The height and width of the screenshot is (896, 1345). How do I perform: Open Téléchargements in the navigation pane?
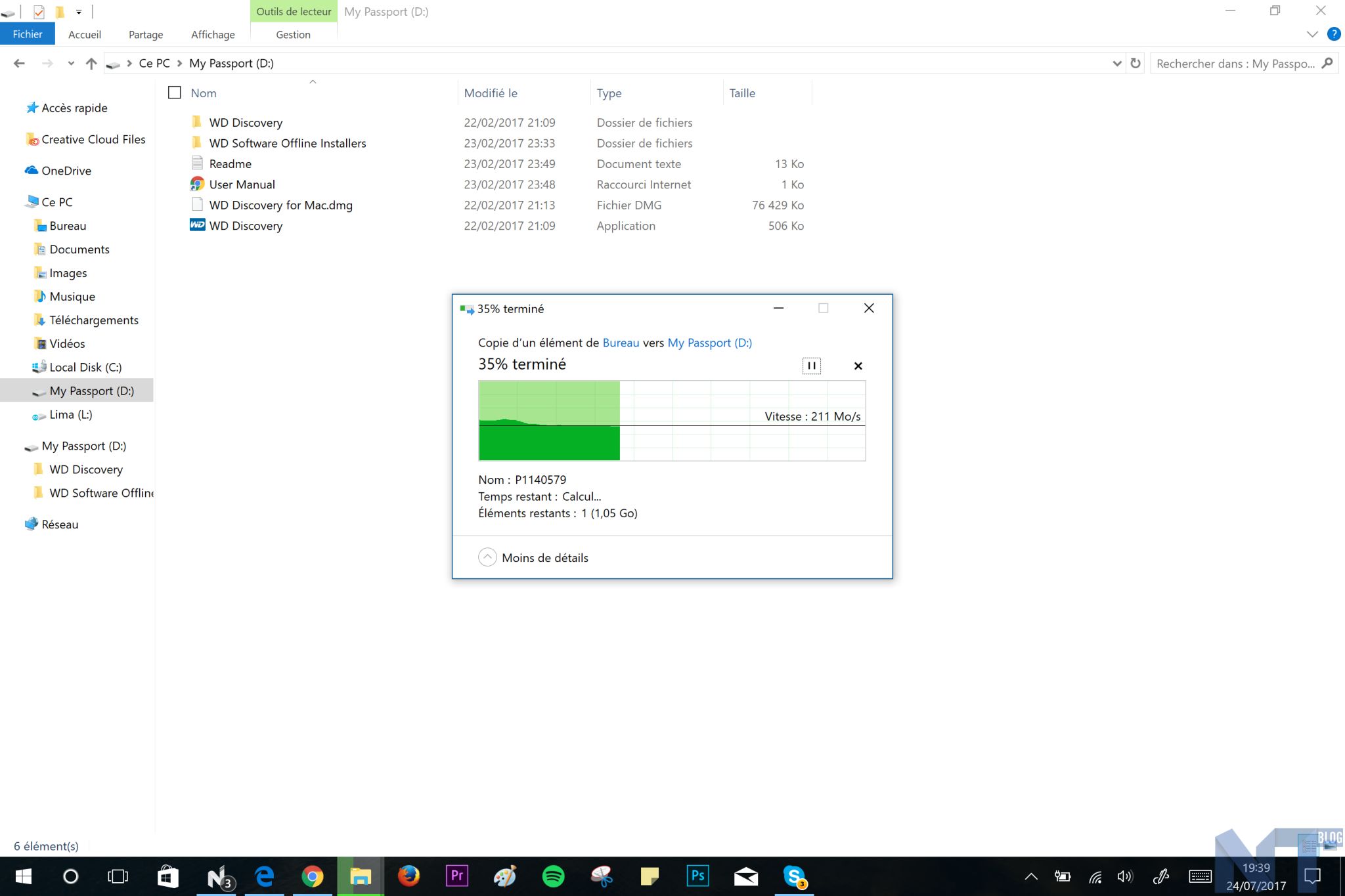click(x=94, y=320)
